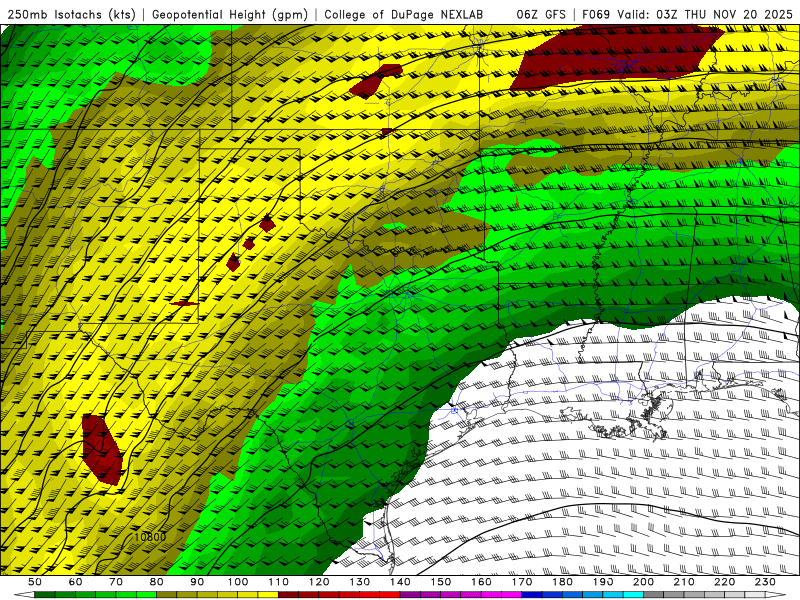Select the dark blue swatch right of 170

(532, 595)
